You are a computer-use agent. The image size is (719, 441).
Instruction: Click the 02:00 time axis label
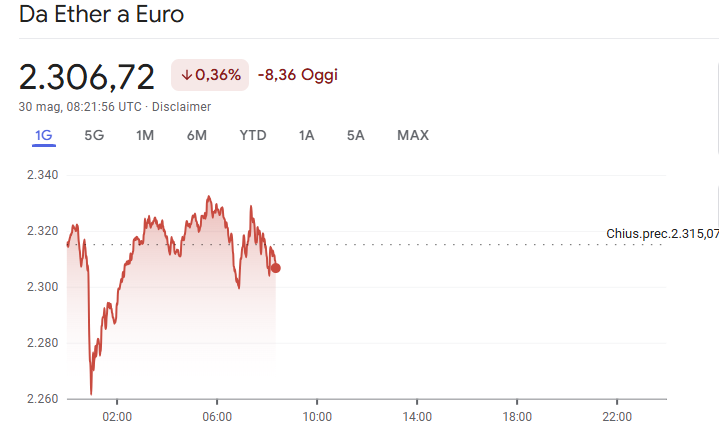tap(117, 417)
